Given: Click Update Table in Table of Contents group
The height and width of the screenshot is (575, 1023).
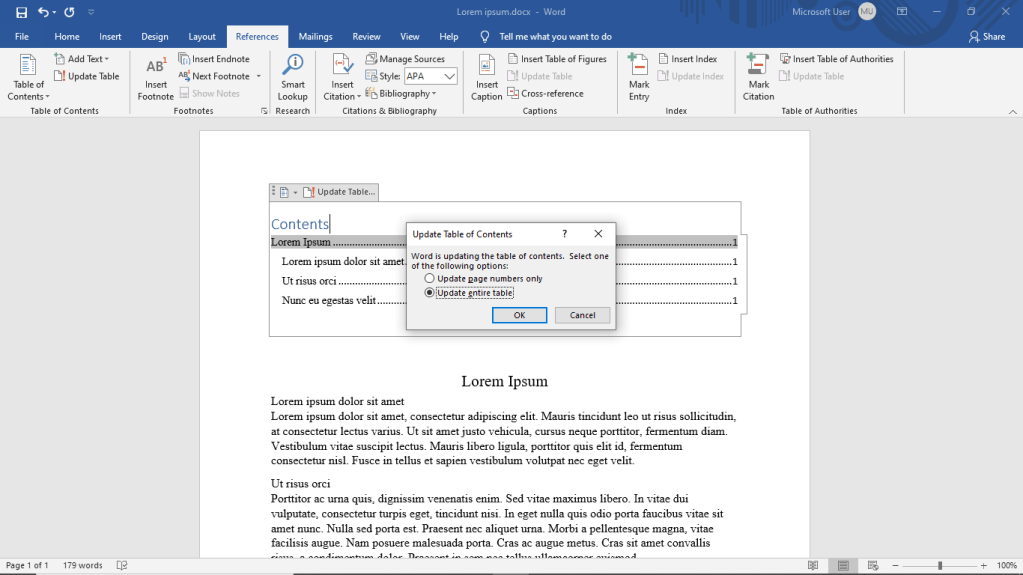Looking at the screenshot, I should click(x=87, y=76).
